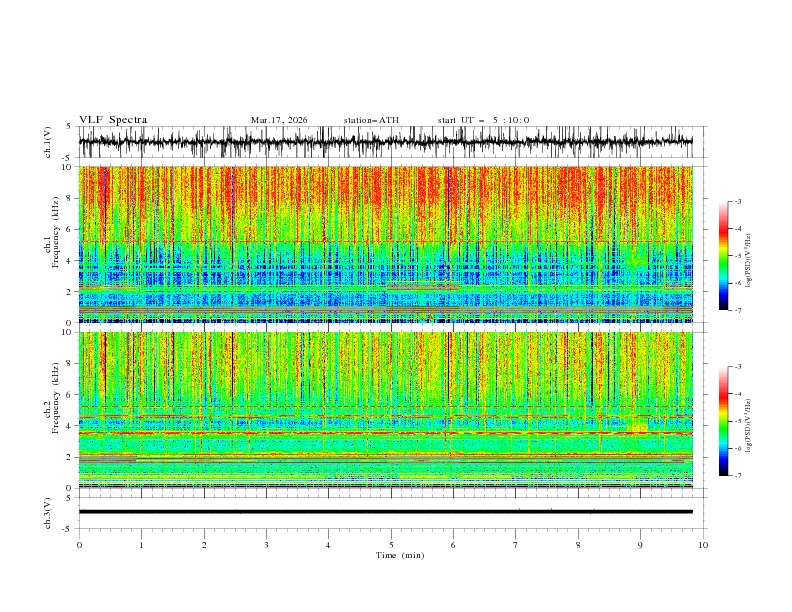Click inside the ch.1 spectrogram panel
792x612 pixels.
(x=385, y=244)
